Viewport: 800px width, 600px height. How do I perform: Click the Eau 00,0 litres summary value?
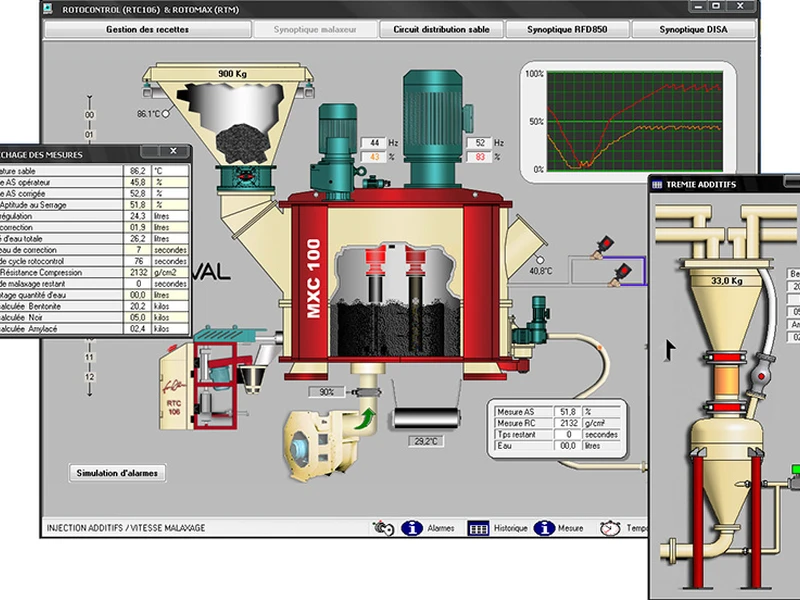tap(568, 445)
